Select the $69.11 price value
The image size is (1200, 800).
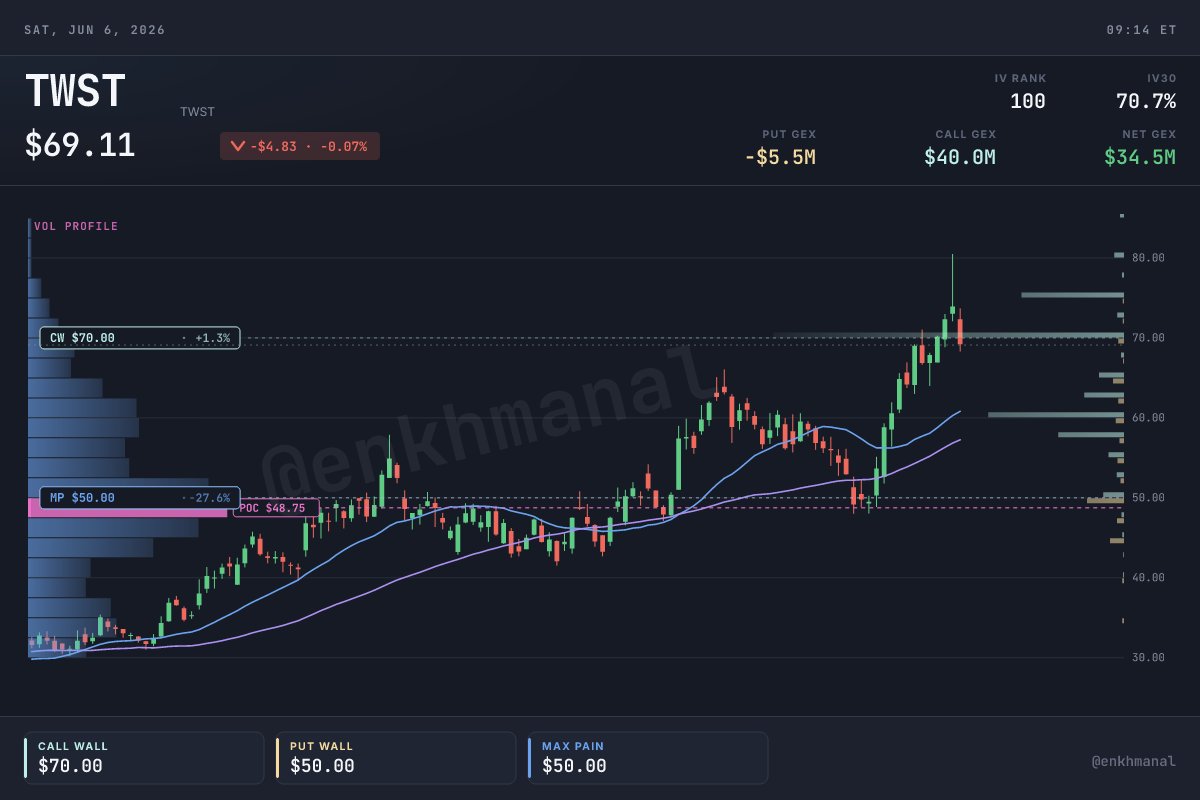(x=80, y=146)
